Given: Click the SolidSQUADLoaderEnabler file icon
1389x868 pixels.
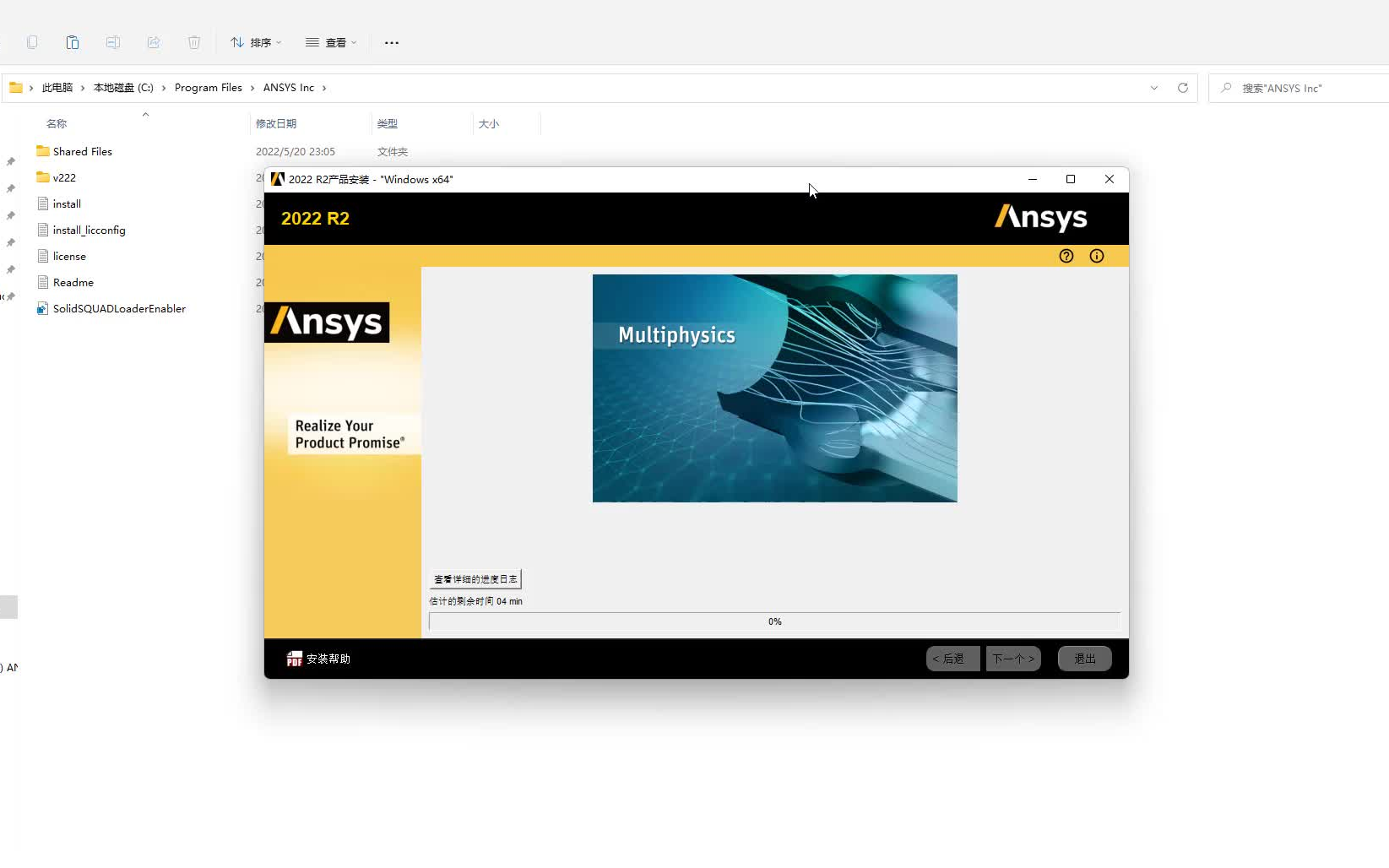Looking at the screenshot, I should [x=43, y=308].
